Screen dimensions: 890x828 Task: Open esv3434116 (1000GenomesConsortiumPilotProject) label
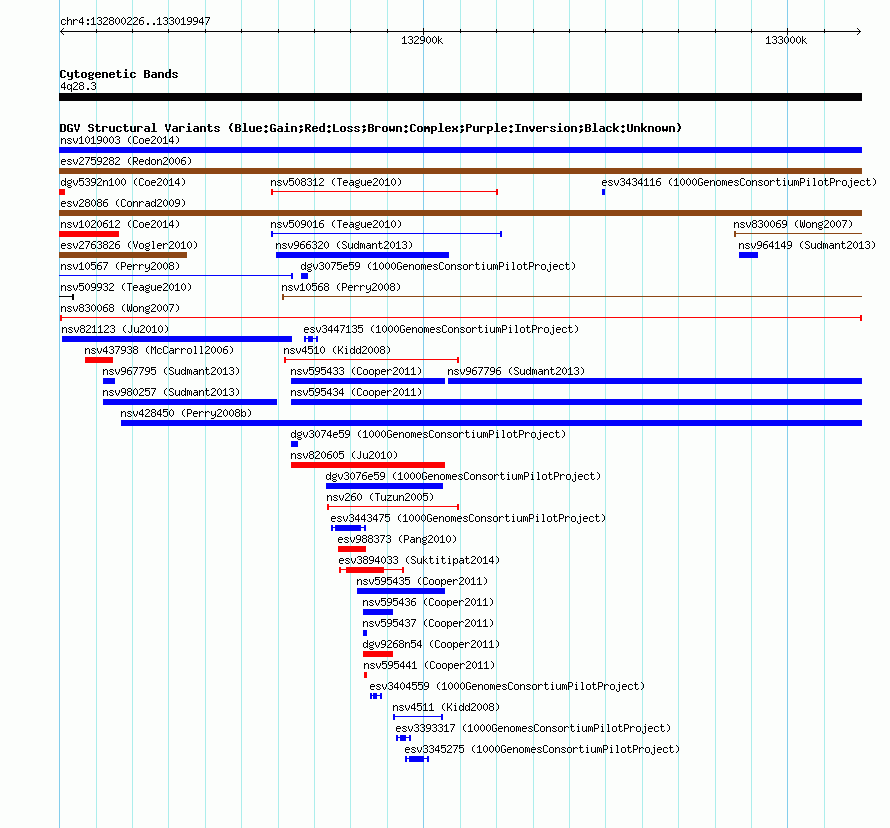click(x=739, y=182)
